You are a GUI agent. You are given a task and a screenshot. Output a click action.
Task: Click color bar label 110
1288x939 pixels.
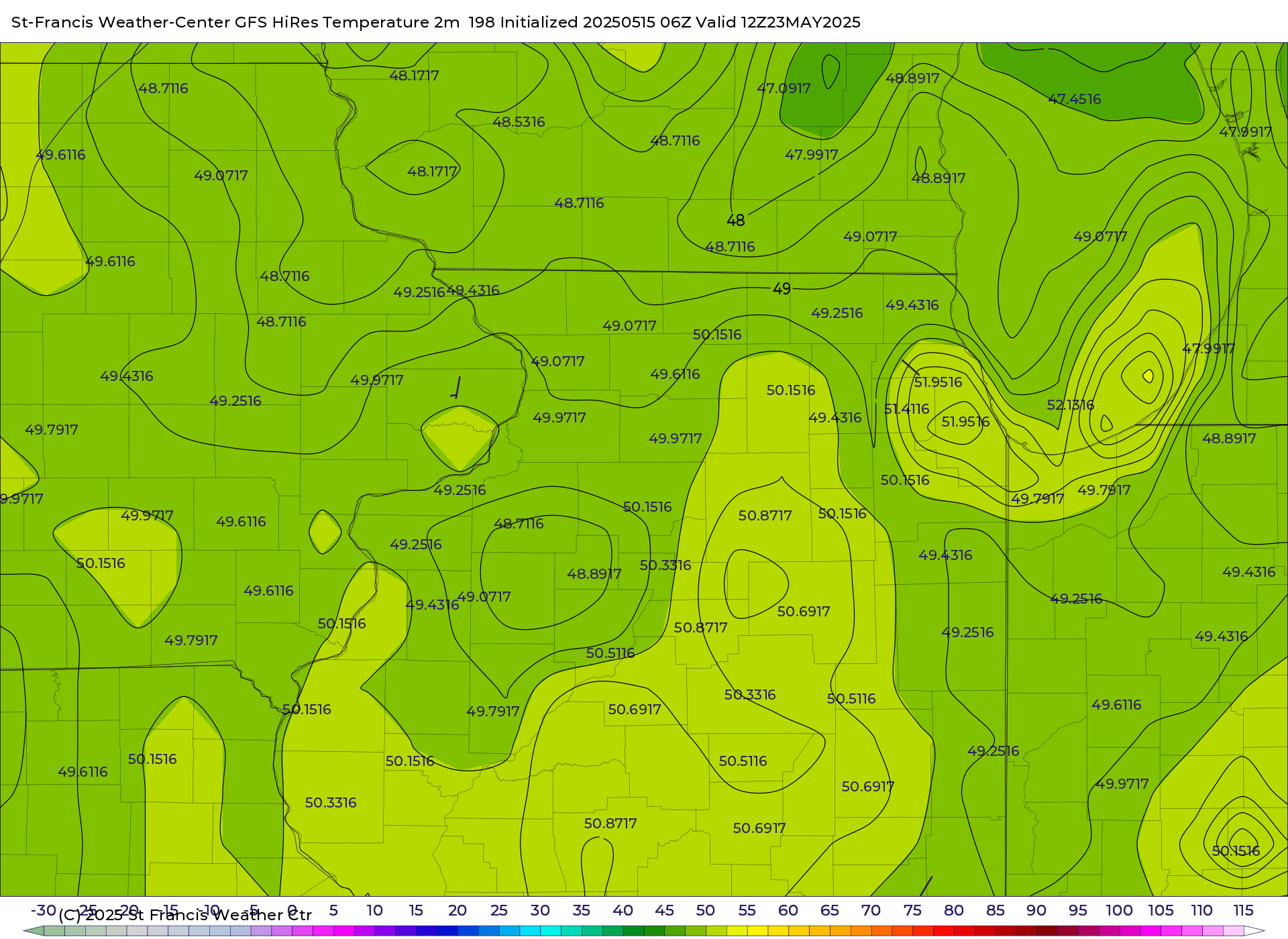point(1202,911)
